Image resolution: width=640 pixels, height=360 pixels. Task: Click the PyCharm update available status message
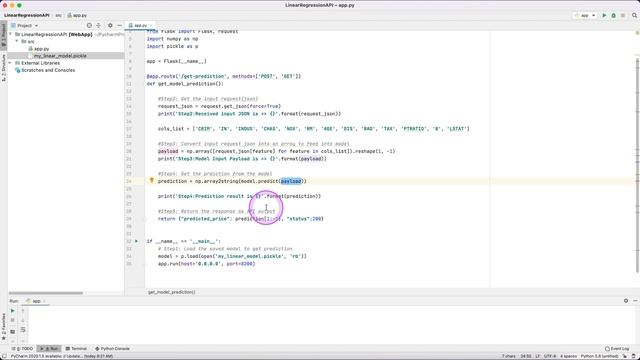click(x=62, y=356)
